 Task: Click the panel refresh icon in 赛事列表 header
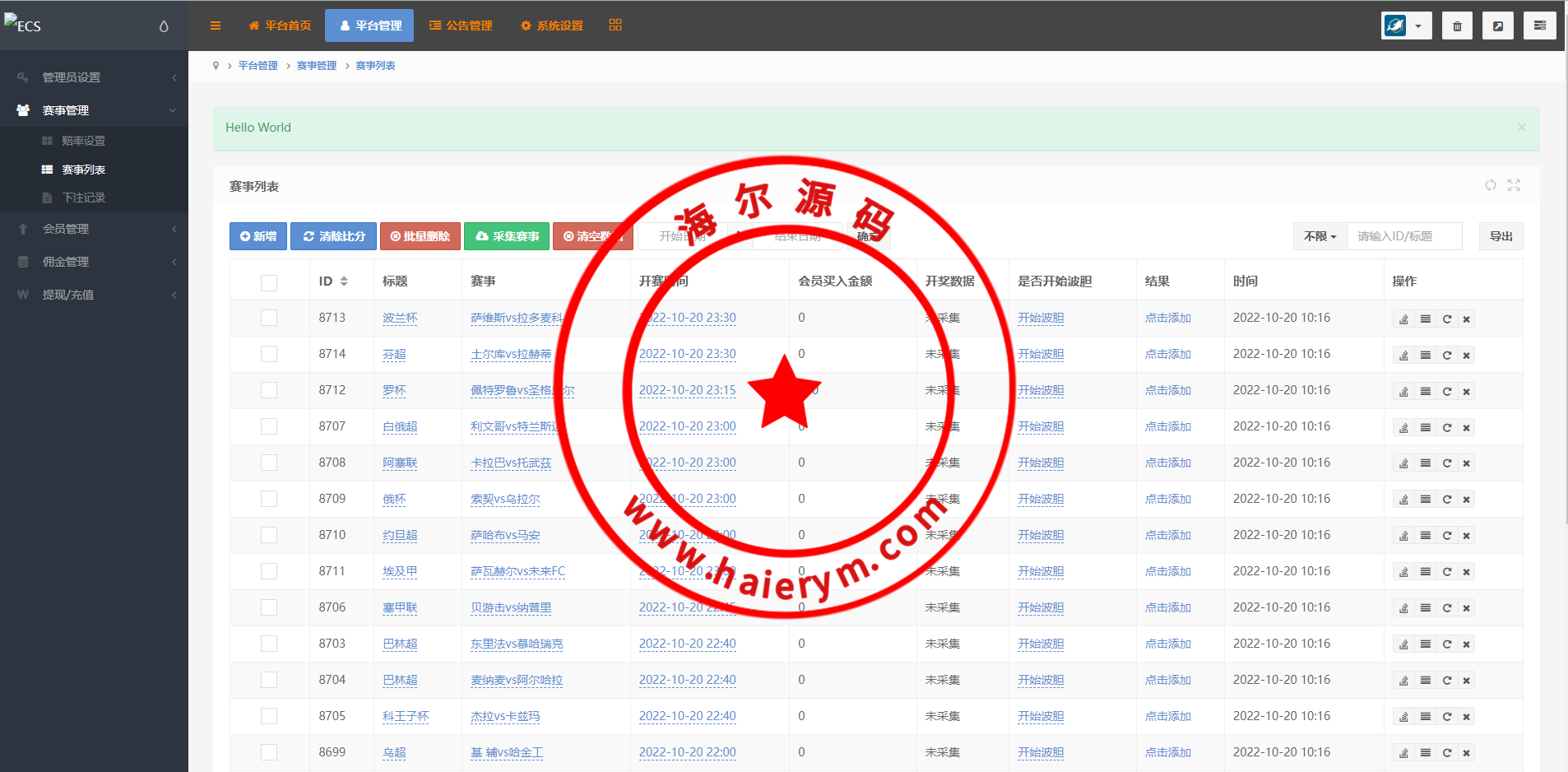(x=1490, y=185)
